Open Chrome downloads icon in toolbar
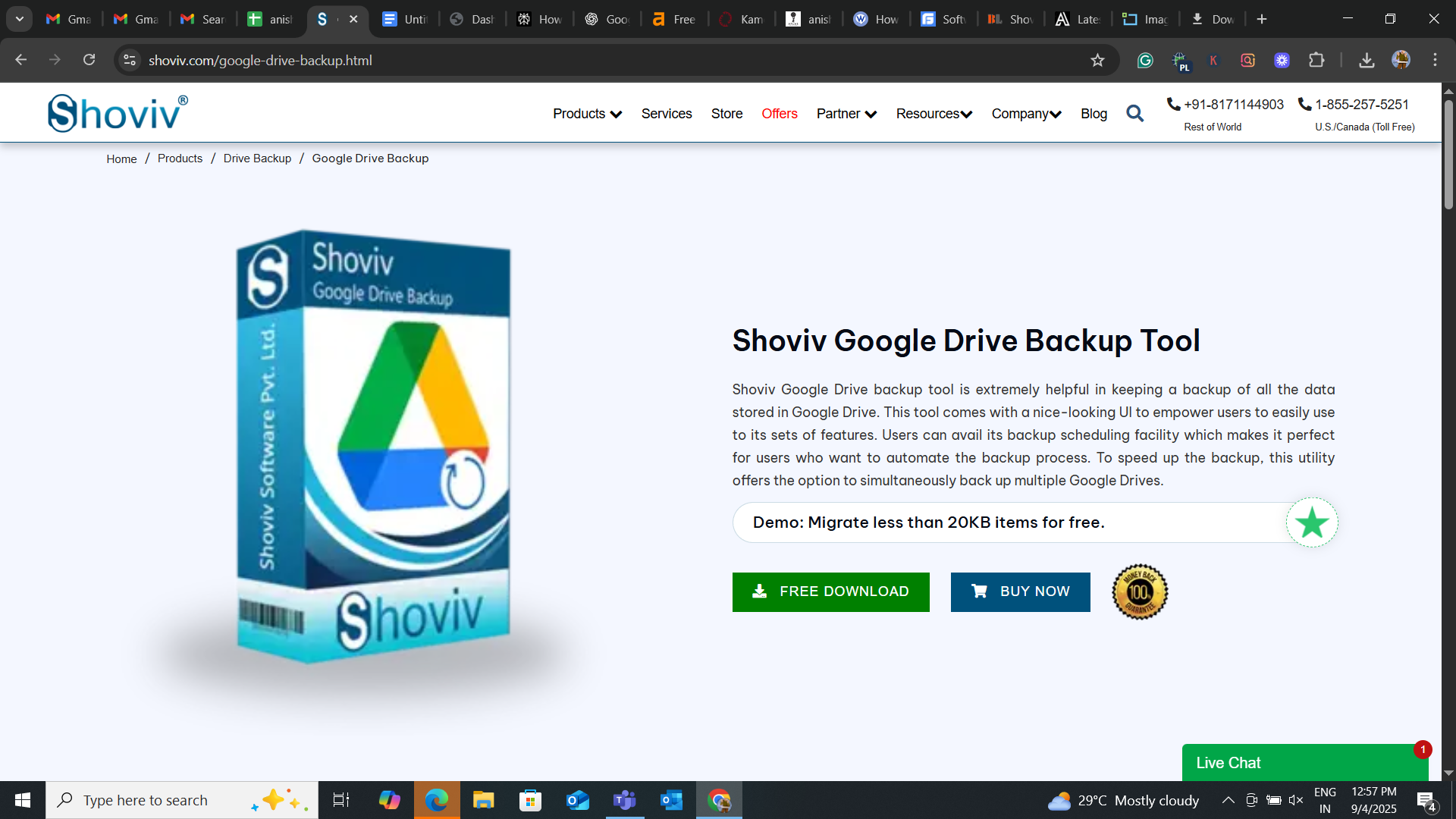Image resolution: width=1456 pixels, height=819 pixels. click(1367, 60)
